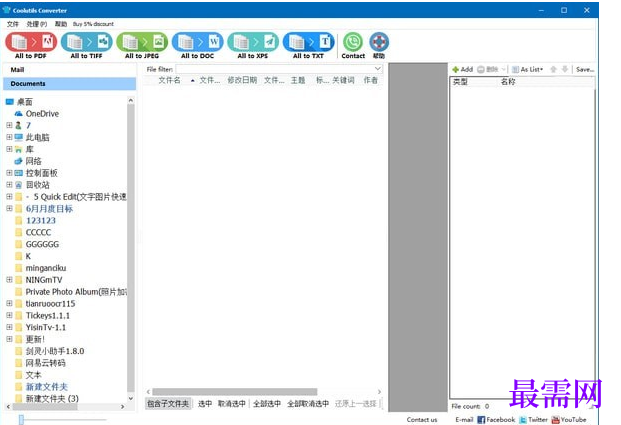The width and height of the screenshot is (621, 425).
Task: Open the As List view dropdown
Action: coord(527,69)
